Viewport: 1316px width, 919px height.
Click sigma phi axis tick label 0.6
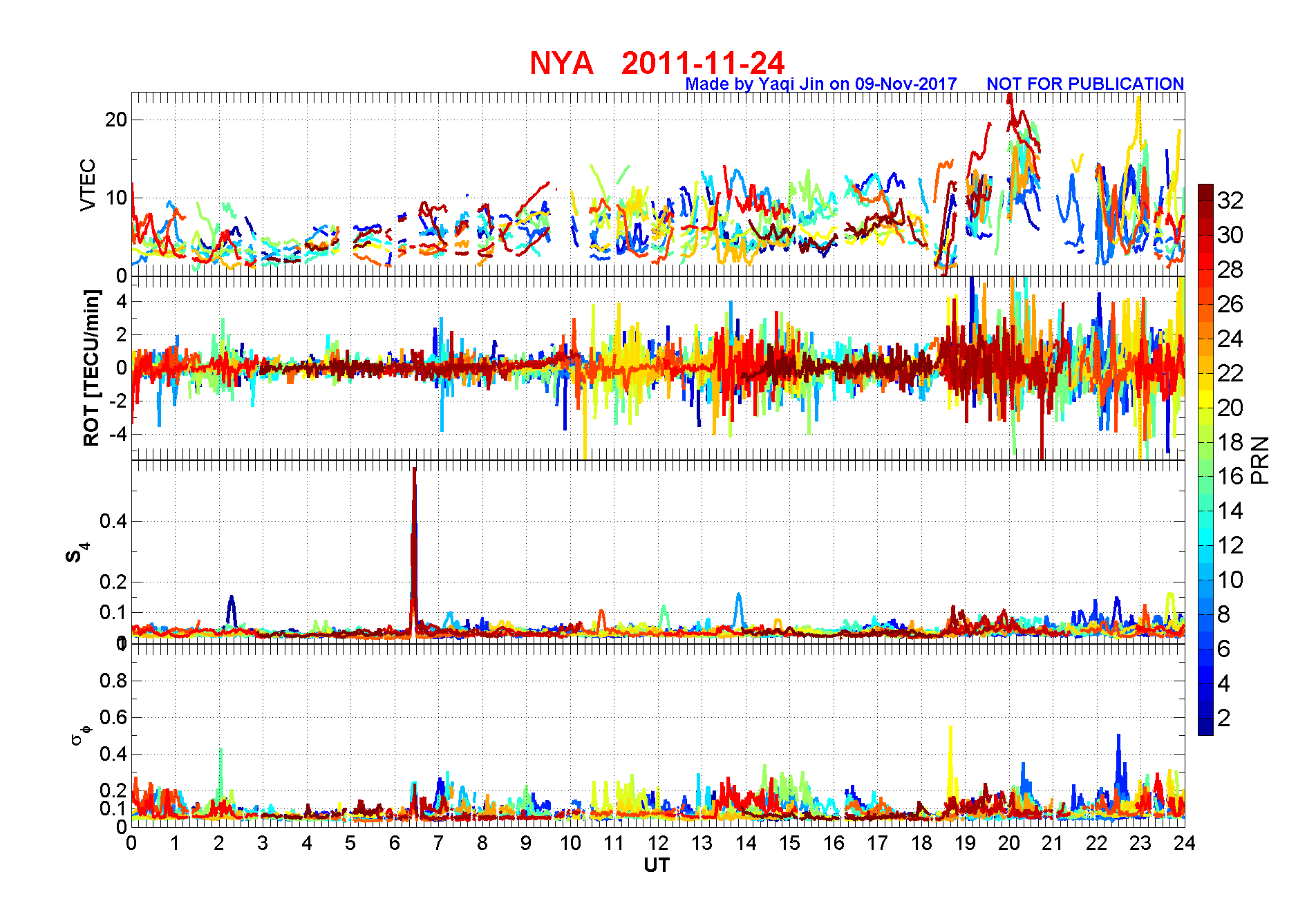[113, 717]
